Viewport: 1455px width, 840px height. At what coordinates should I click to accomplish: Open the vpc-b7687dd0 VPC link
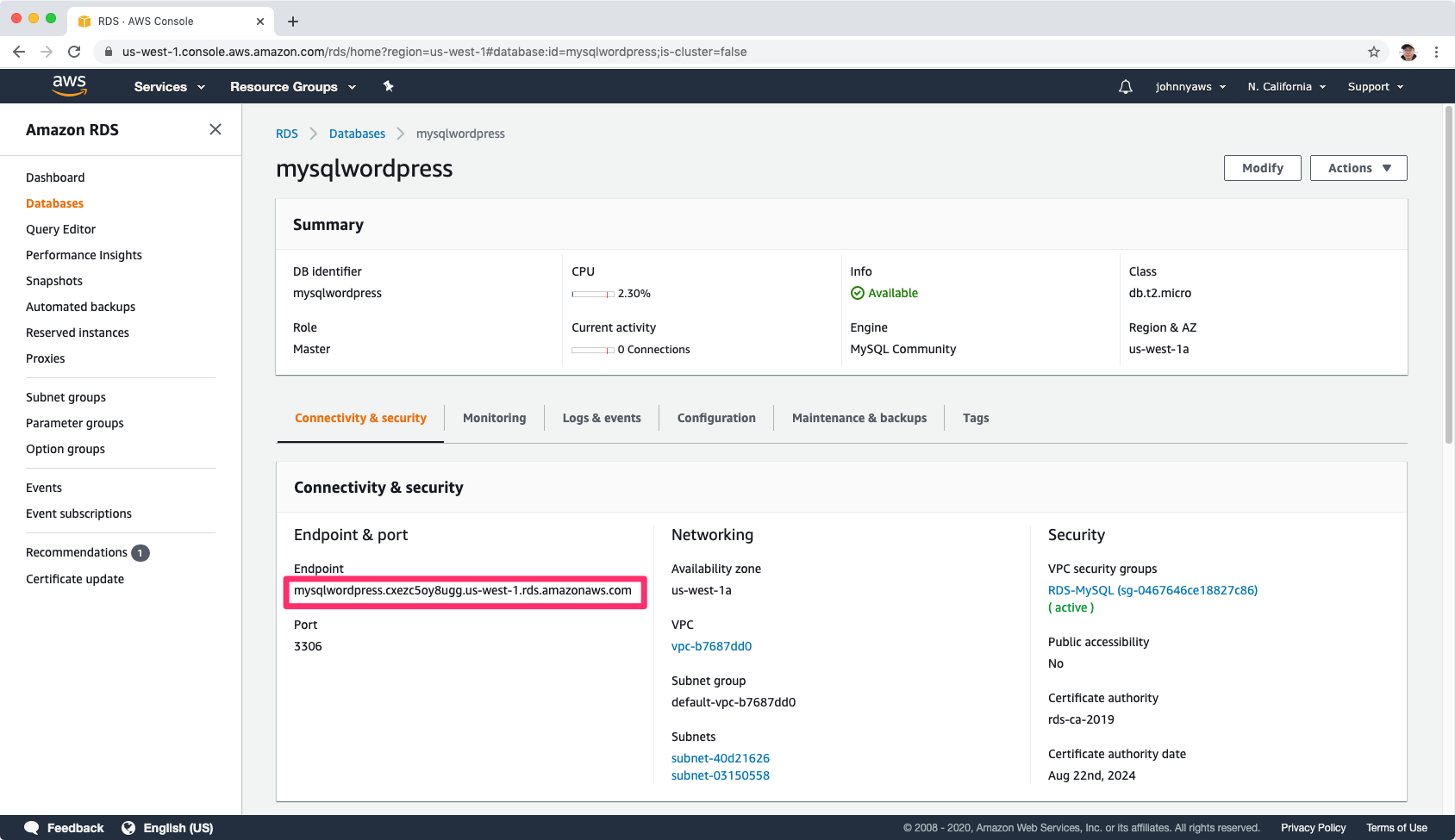click(x=711, y=646)
